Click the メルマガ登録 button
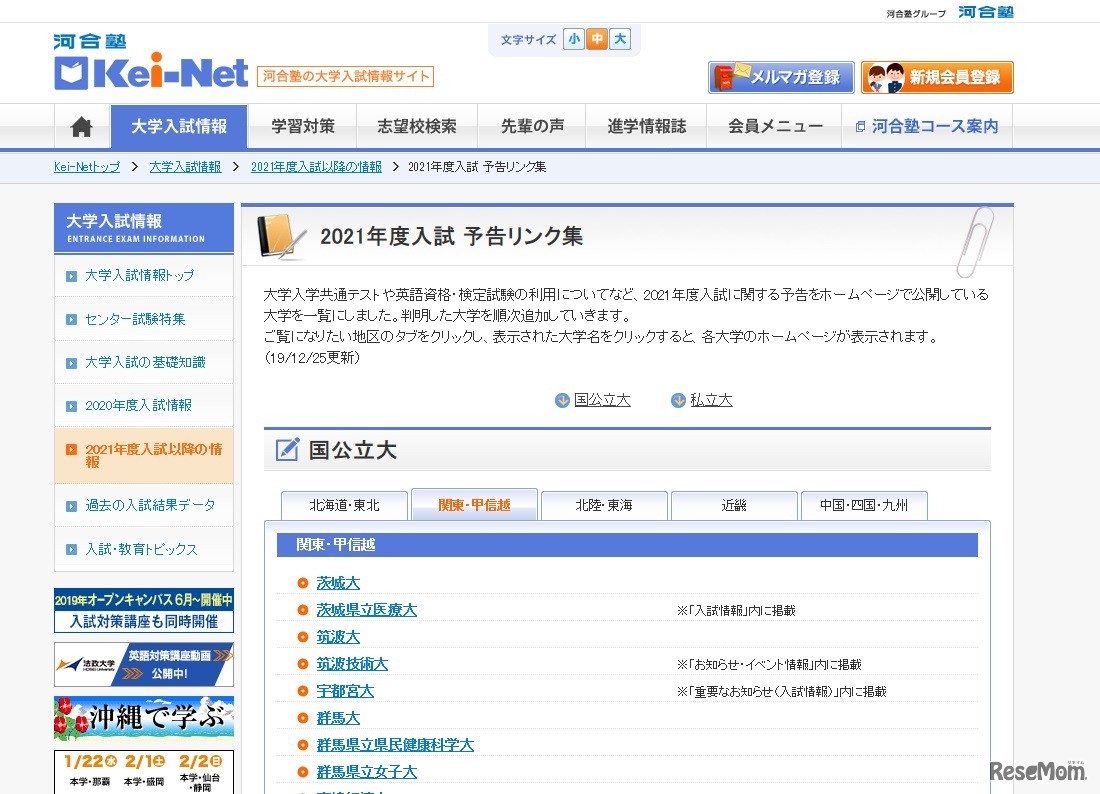 tap(780, 76)
